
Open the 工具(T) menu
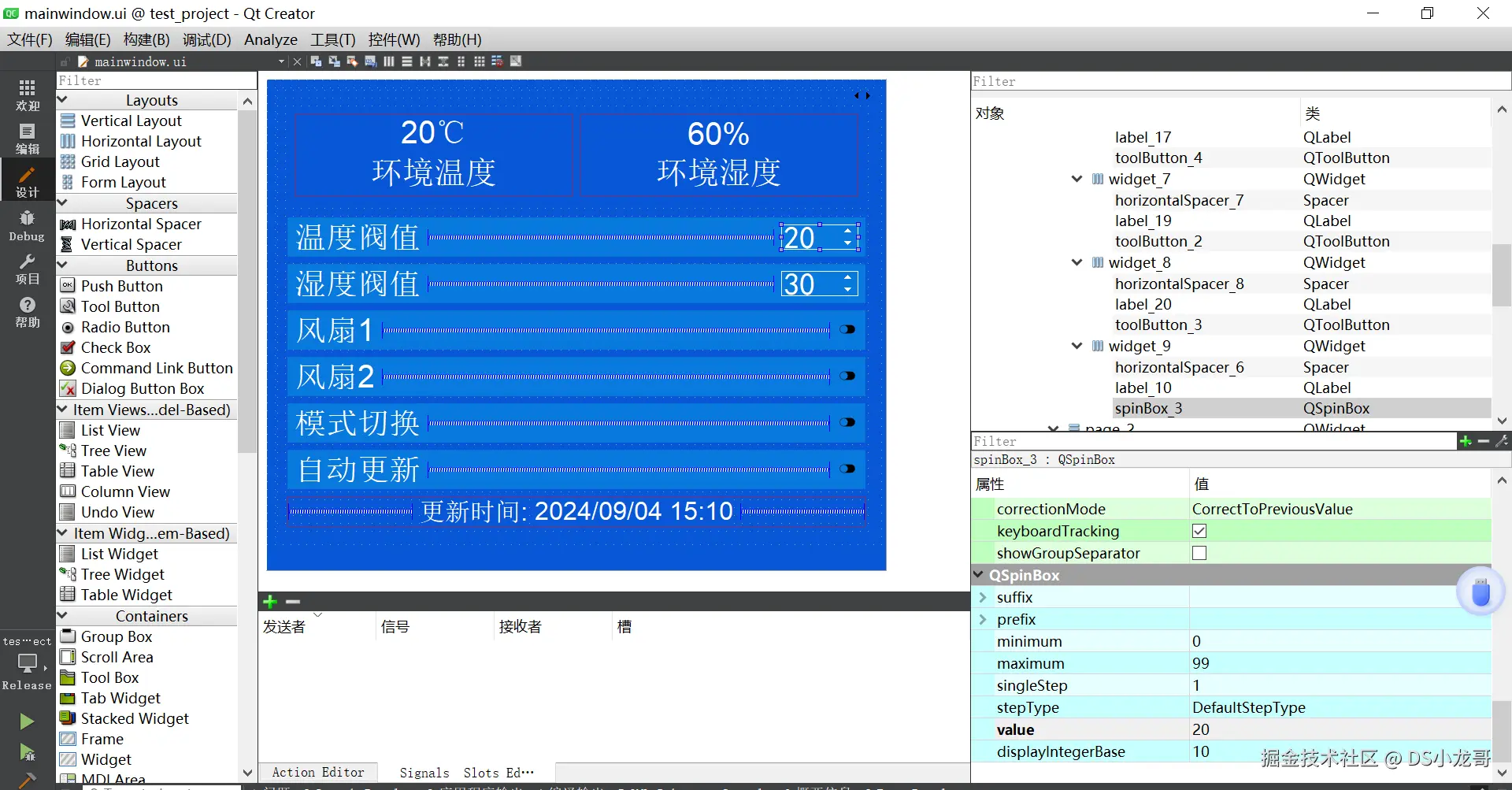[x=333, y=39]
